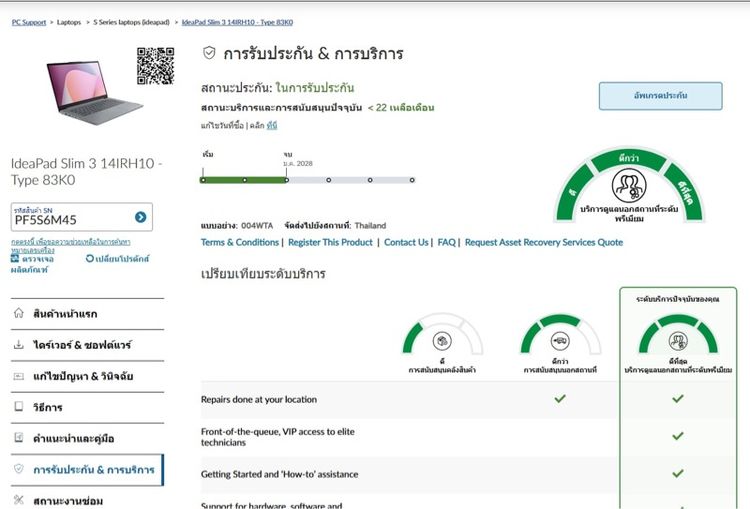Click the repair status tools icon

pyautogui.click(x=19, y=500)
